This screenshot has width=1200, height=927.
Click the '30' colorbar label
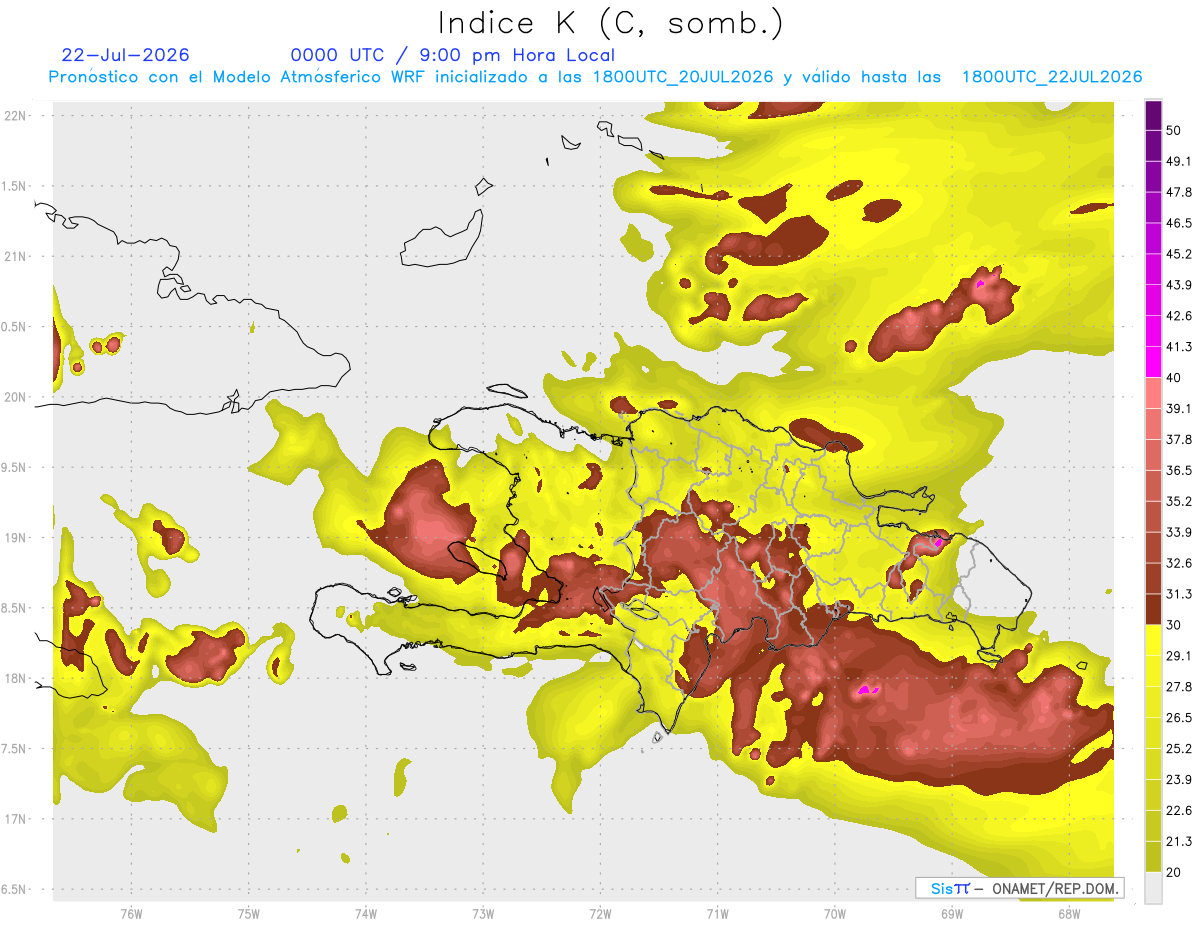pos(1174,625)
